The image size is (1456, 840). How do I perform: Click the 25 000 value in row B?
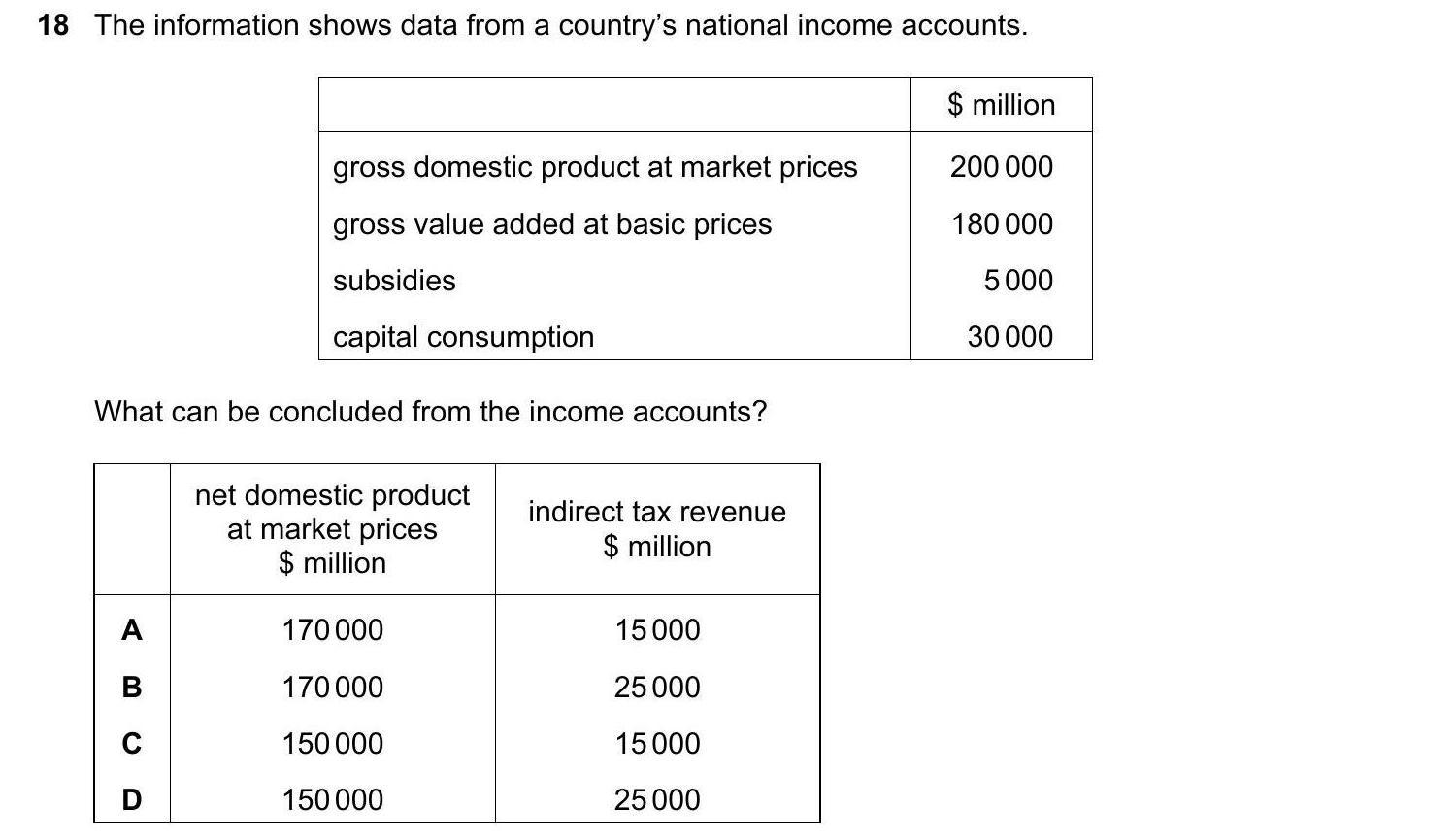click(x=657, y=688)
